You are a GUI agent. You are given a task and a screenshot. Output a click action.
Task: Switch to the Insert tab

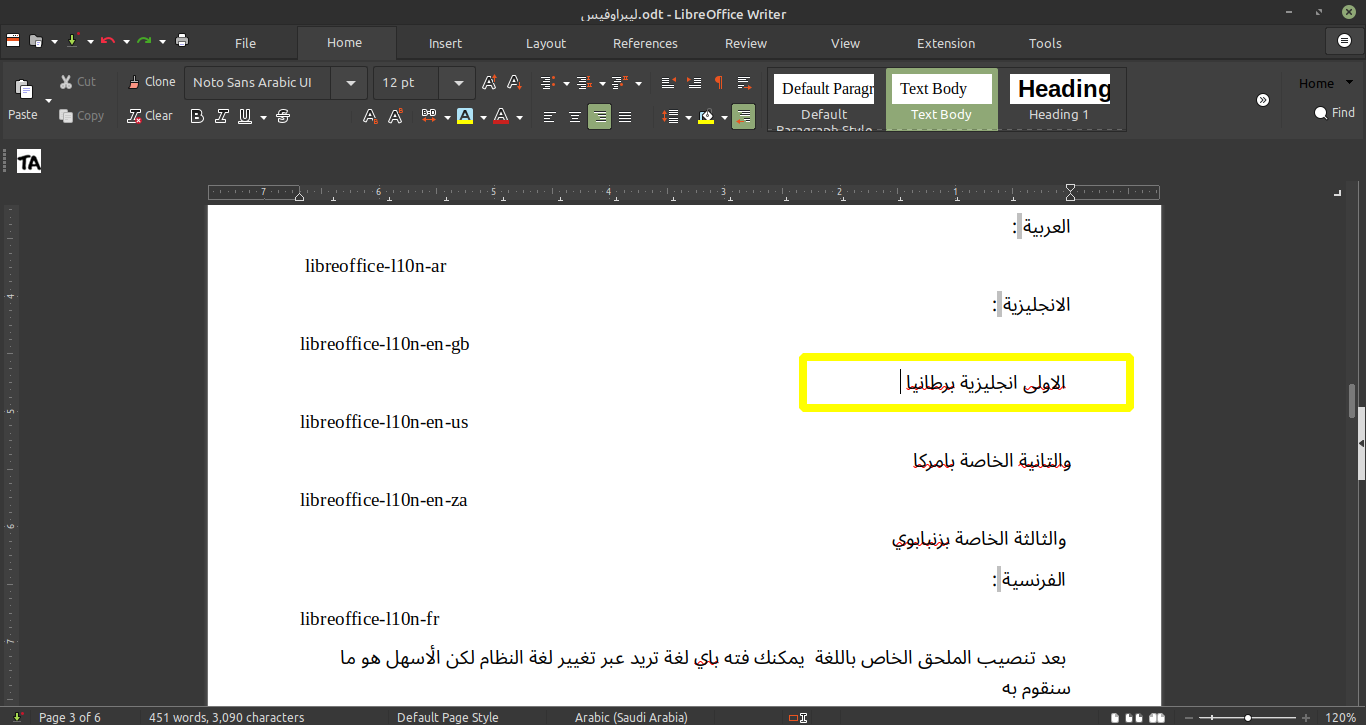(x=445, y=43)
